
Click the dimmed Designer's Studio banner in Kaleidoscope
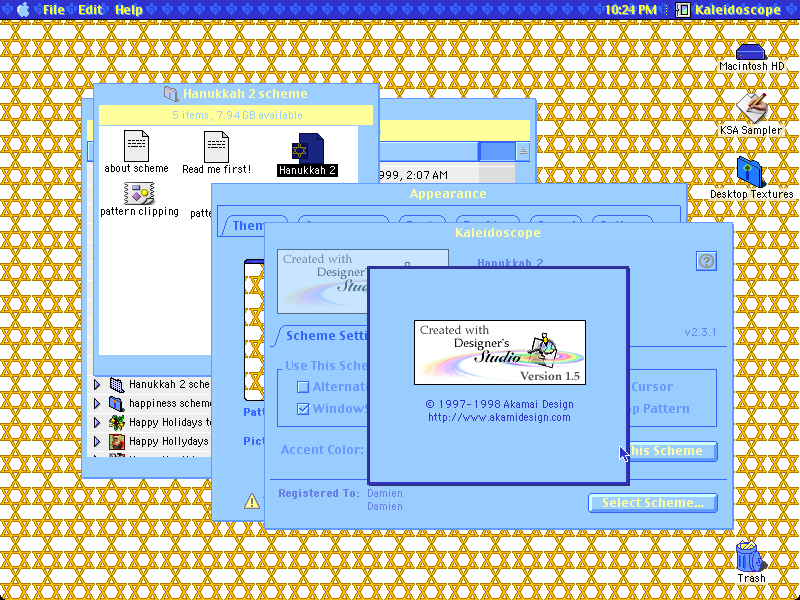(322, 281)
